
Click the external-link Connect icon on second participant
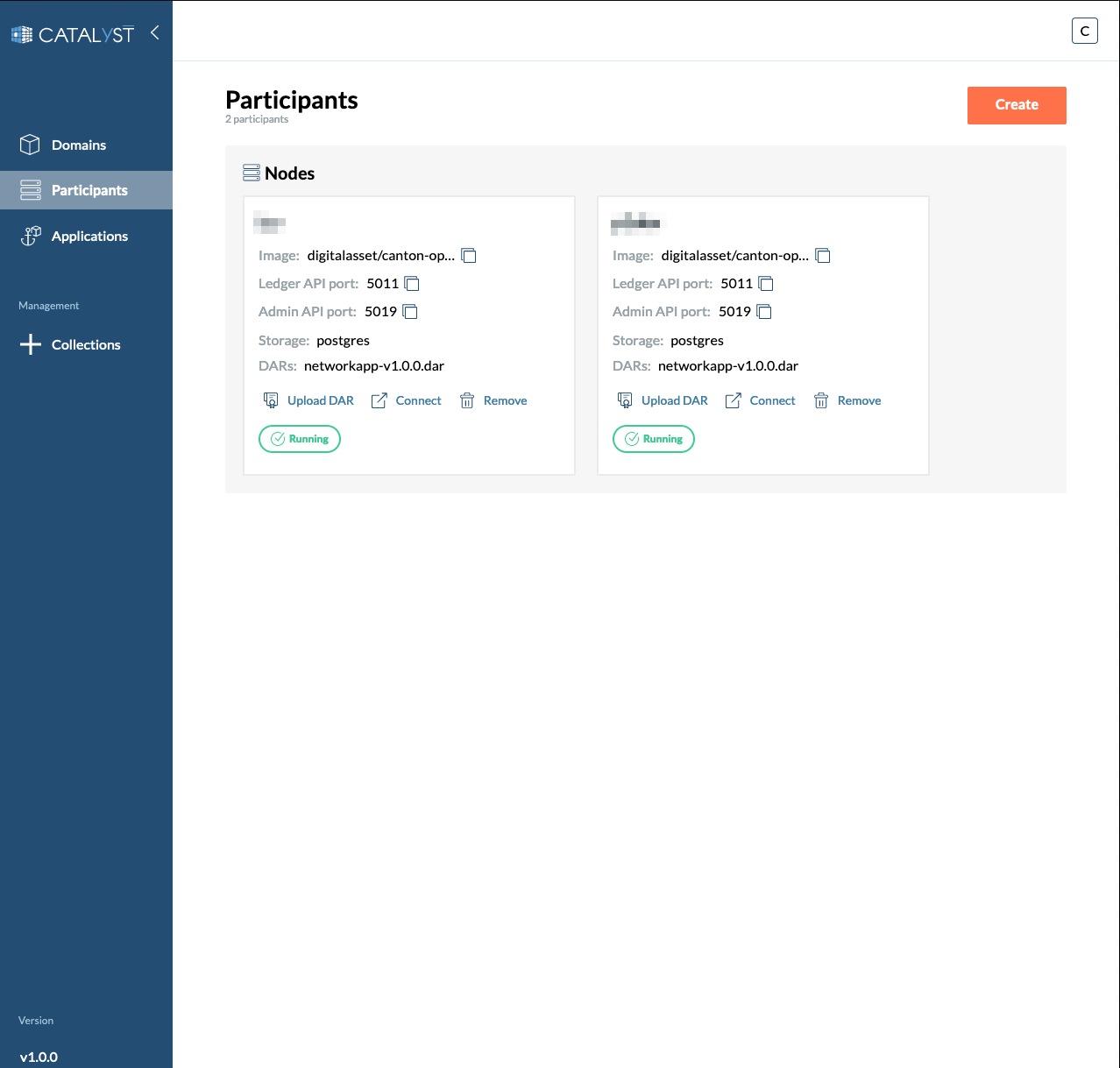pyautogui.click(x=734, y=400)
